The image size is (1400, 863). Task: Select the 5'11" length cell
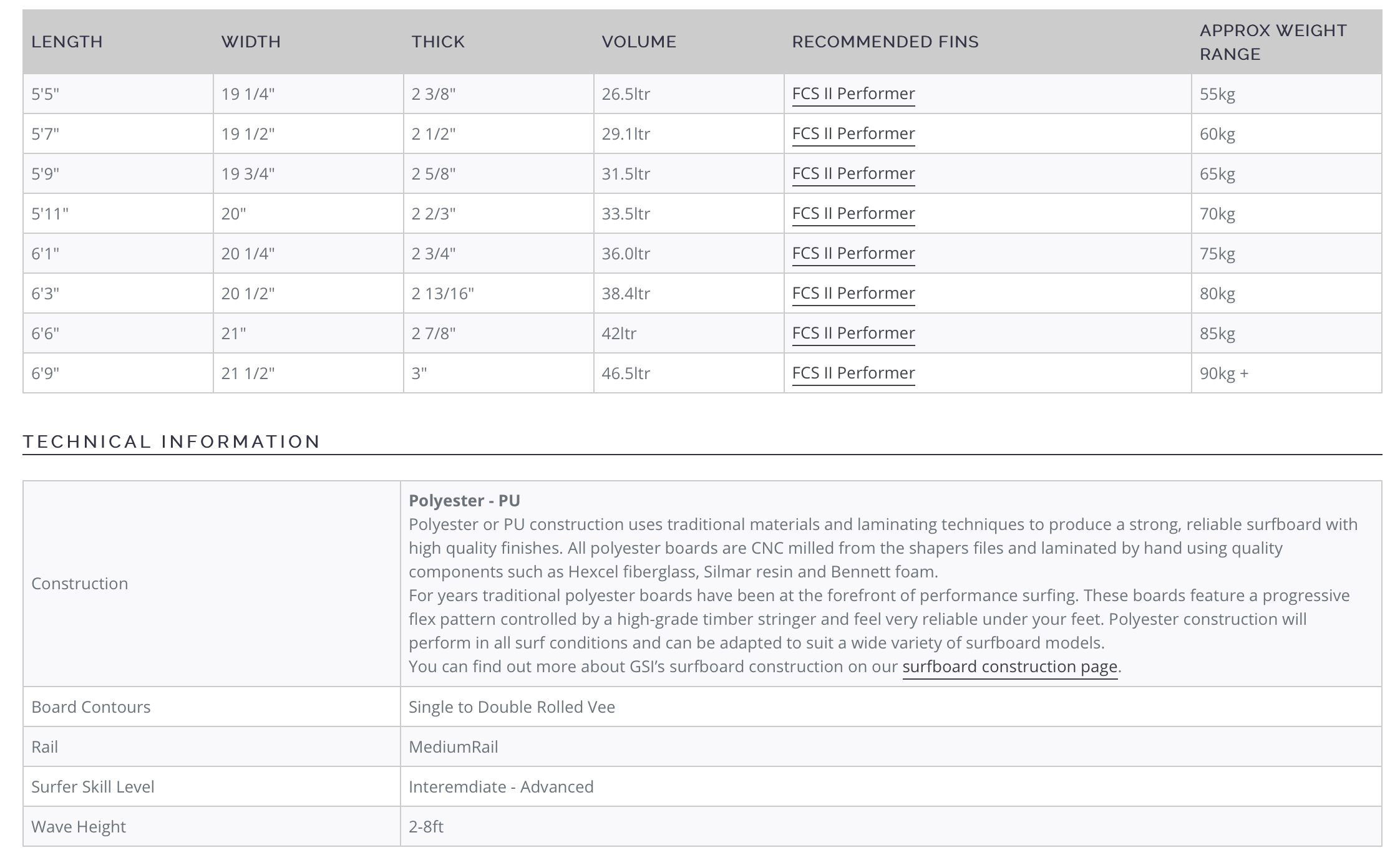click(118, 213)
